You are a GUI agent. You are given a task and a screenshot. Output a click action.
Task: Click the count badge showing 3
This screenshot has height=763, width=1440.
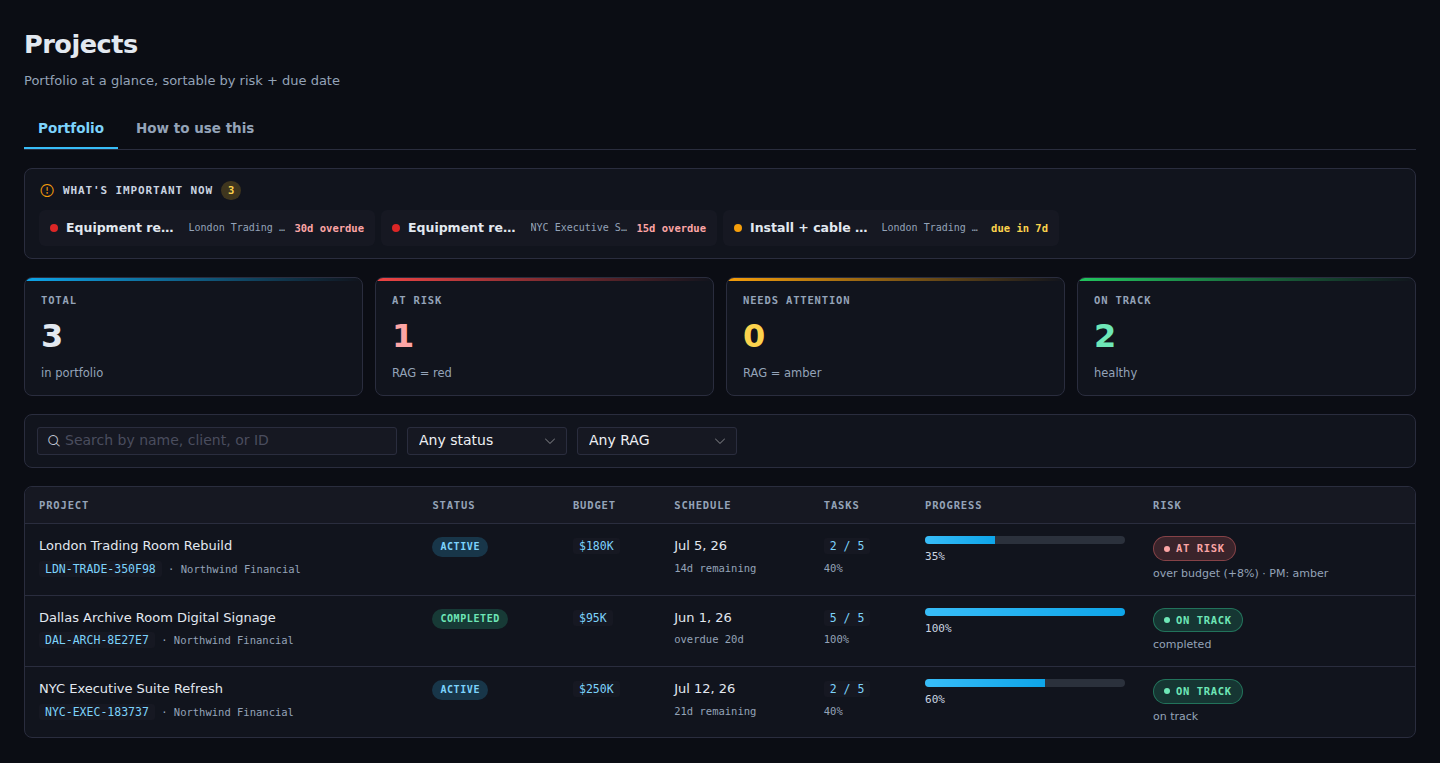pyautogui.click(x=231, y=190)
